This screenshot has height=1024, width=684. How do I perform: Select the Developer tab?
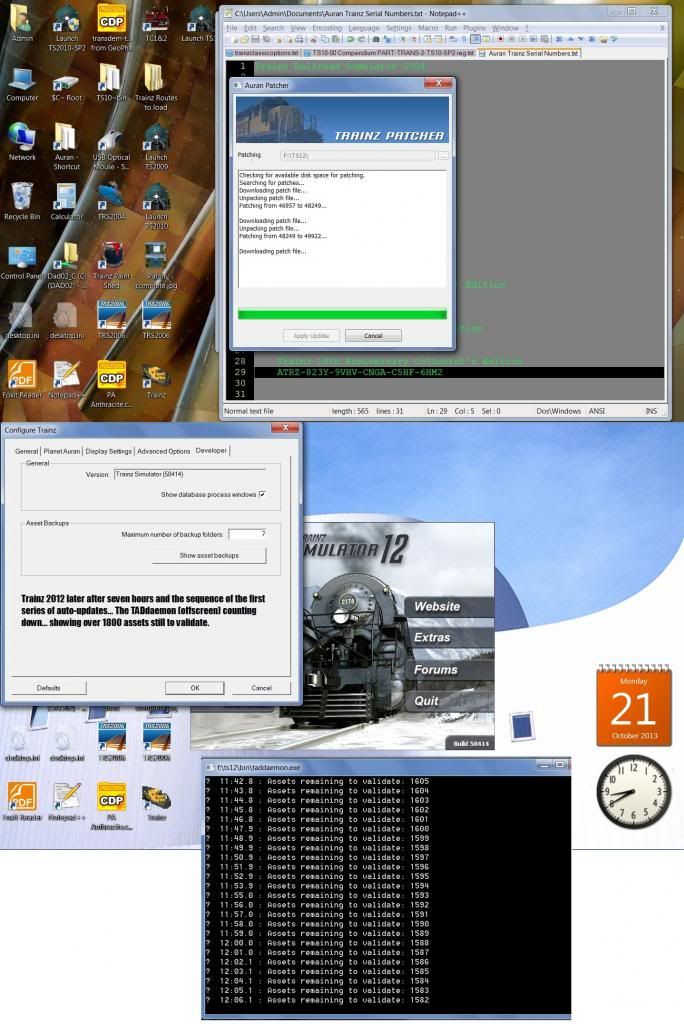pos(211,451)
